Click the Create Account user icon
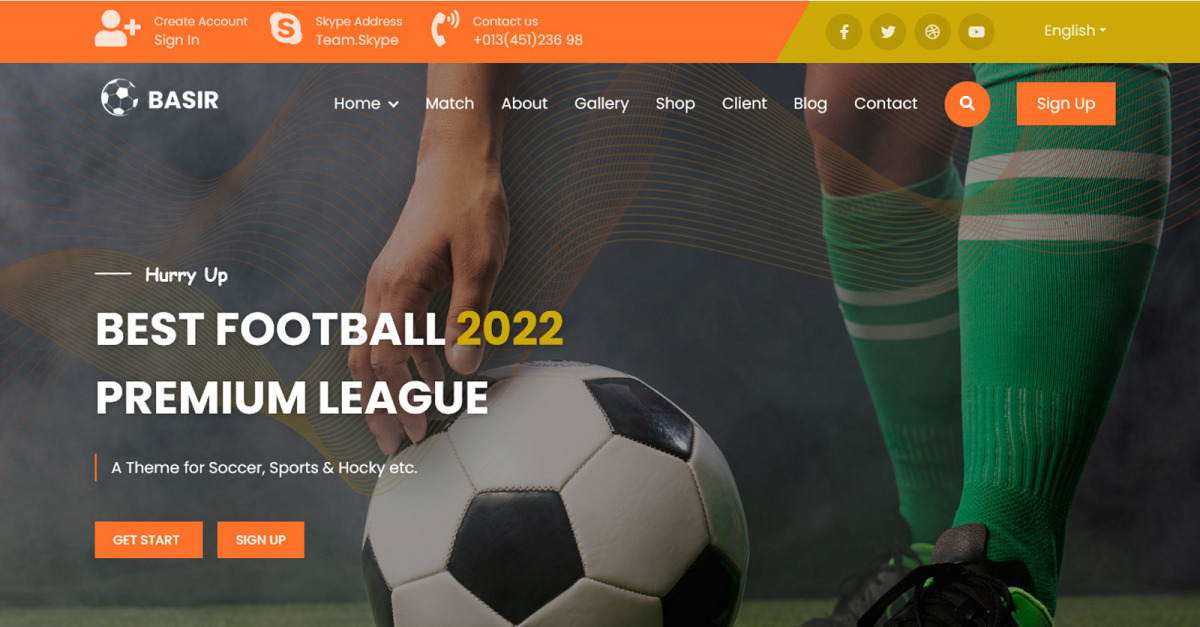The width and height of the screenshot is (1200, 627). (x=118, y=29)
